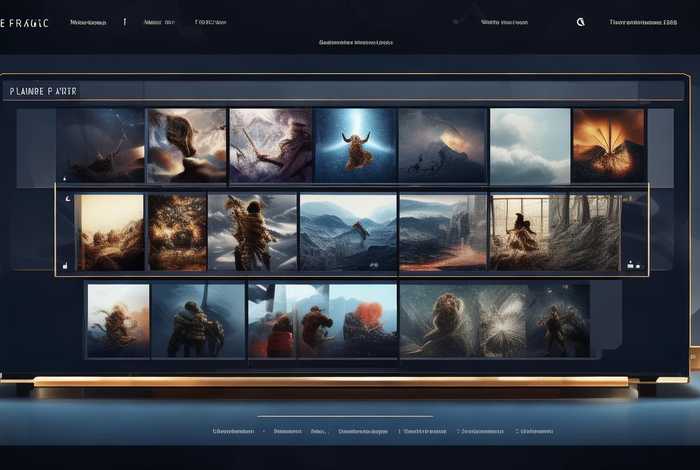Click the centered subtitle link below navigation
Viewport: 700px width, 470px height.
[355, 43]
